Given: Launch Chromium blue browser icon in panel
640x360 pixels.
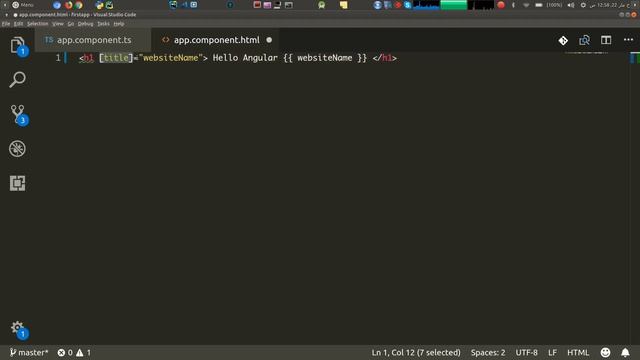Looking at the screenshot, I should 57,5.
